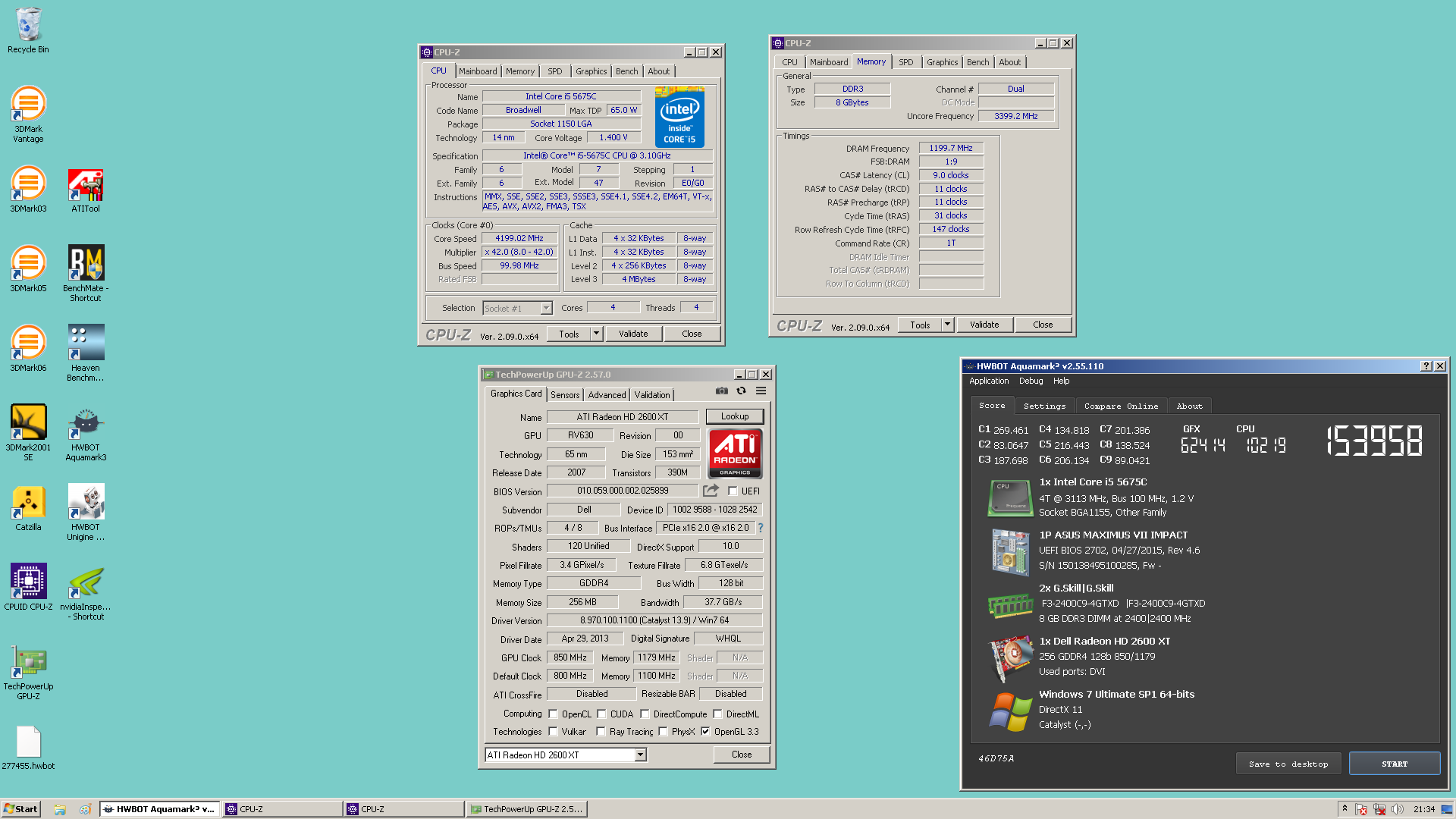The height and width of the screenshot is (819, 1456).
Task: Toggle the PhysX checkbox
Action: (663, 732)
